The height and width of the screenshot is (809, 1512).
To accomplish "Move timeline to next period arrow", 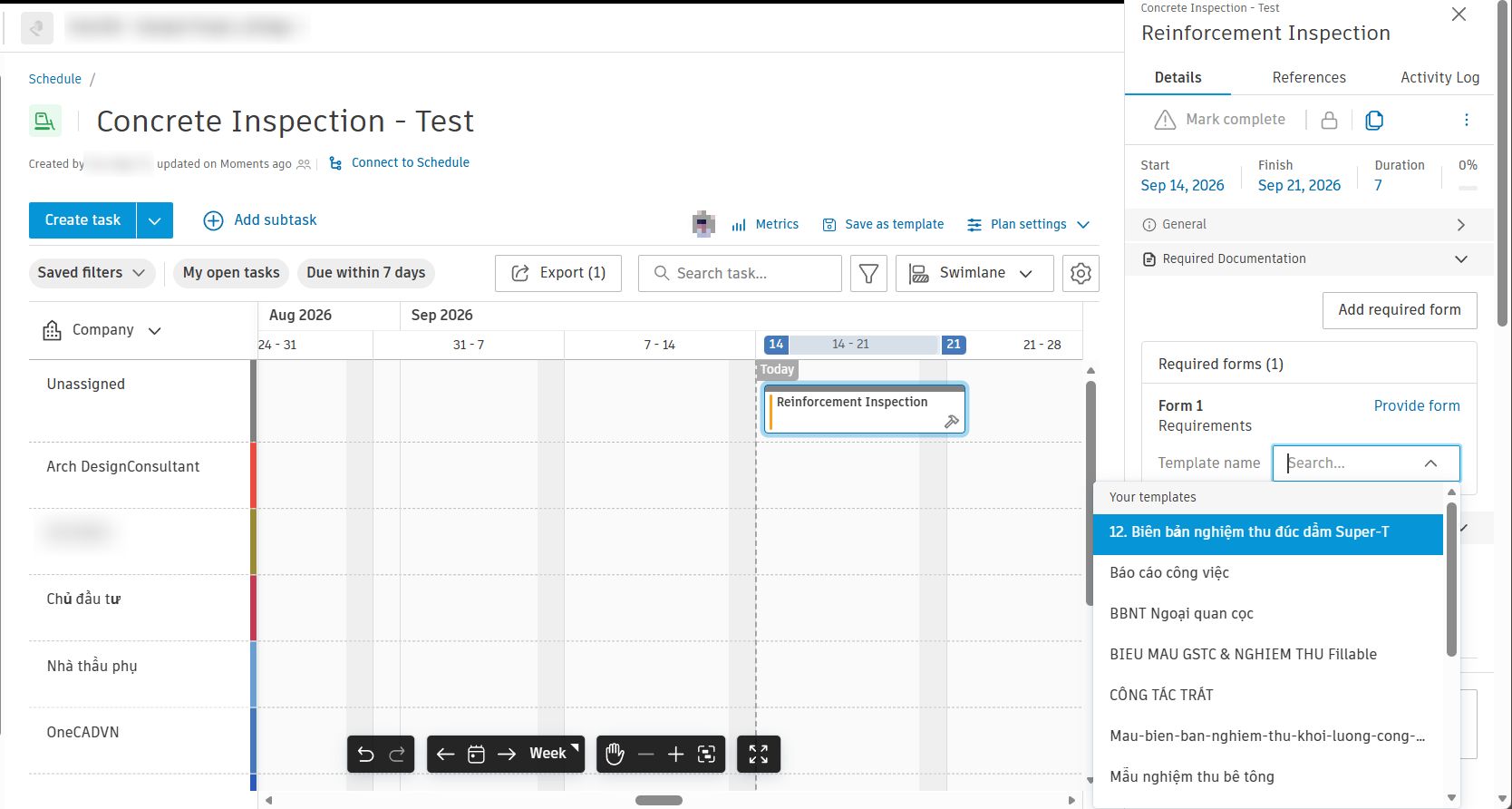I will (507, 754).
